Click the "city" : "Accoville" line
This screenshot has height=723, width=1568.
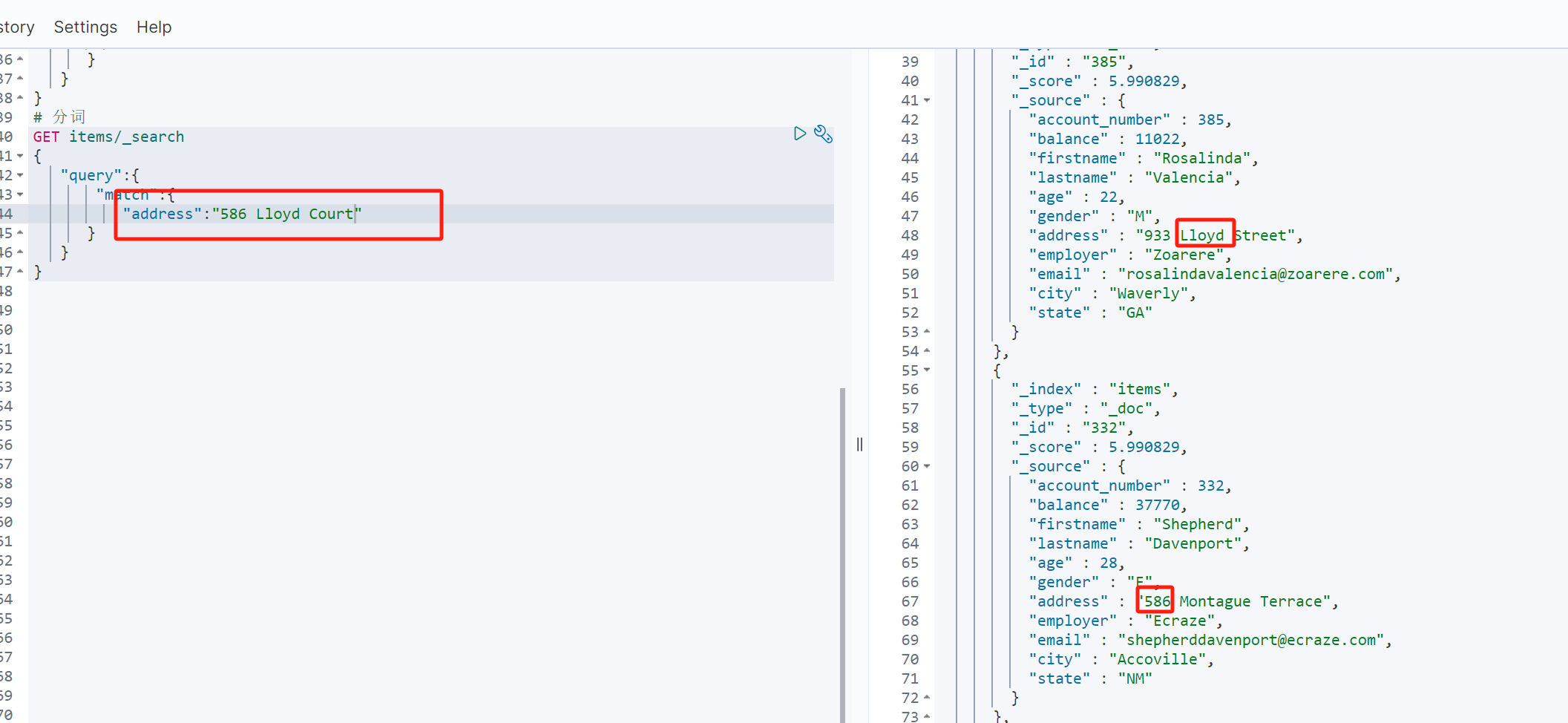click(1121, 659)
